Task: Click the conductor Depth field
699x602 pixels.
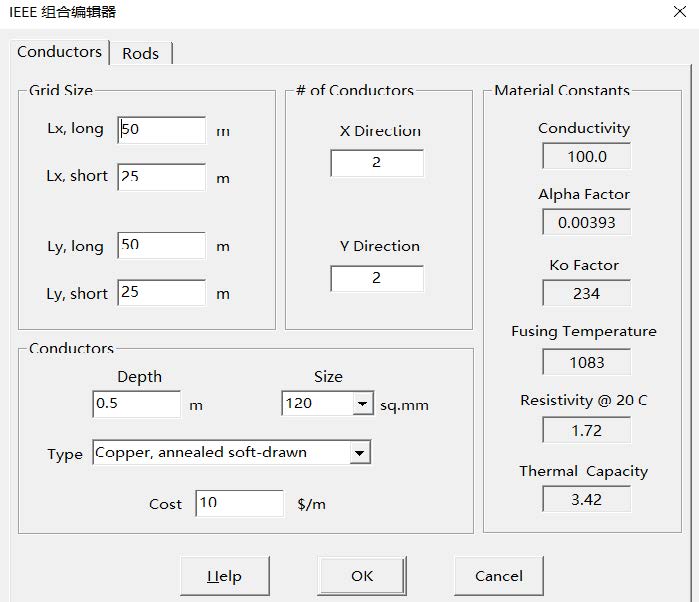Action: pyautogui.click(x=136, y=404)
